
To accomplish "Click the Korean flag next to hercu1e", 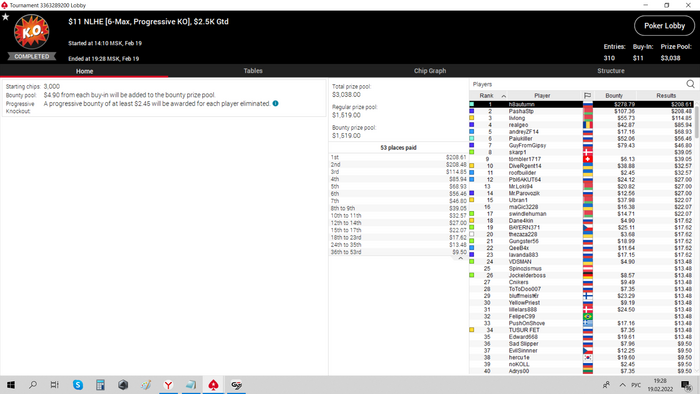I will (x=588, y=357).
